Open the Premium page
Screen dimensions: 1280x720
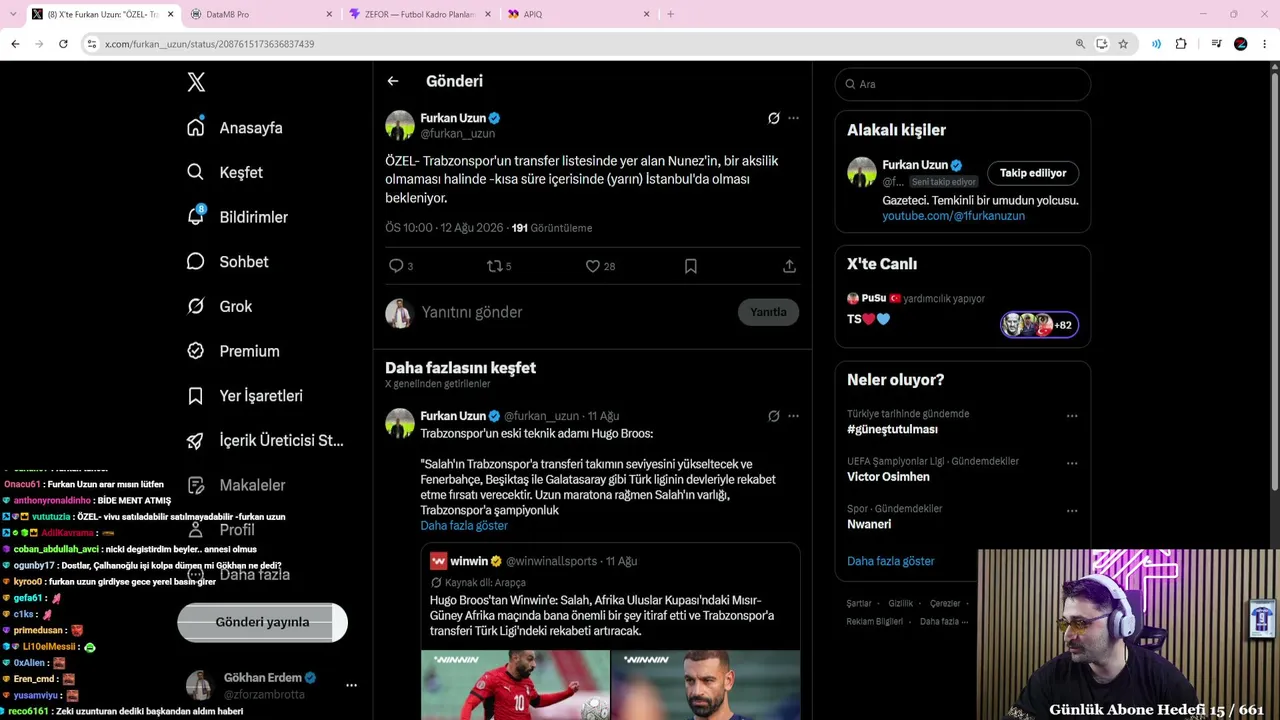point(233,351)
